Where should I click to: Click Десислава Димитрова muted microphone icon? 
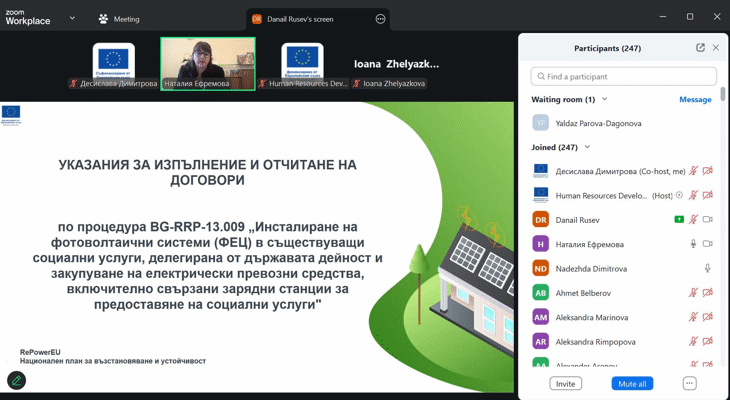pyautogui.click(x=693, y=171)
